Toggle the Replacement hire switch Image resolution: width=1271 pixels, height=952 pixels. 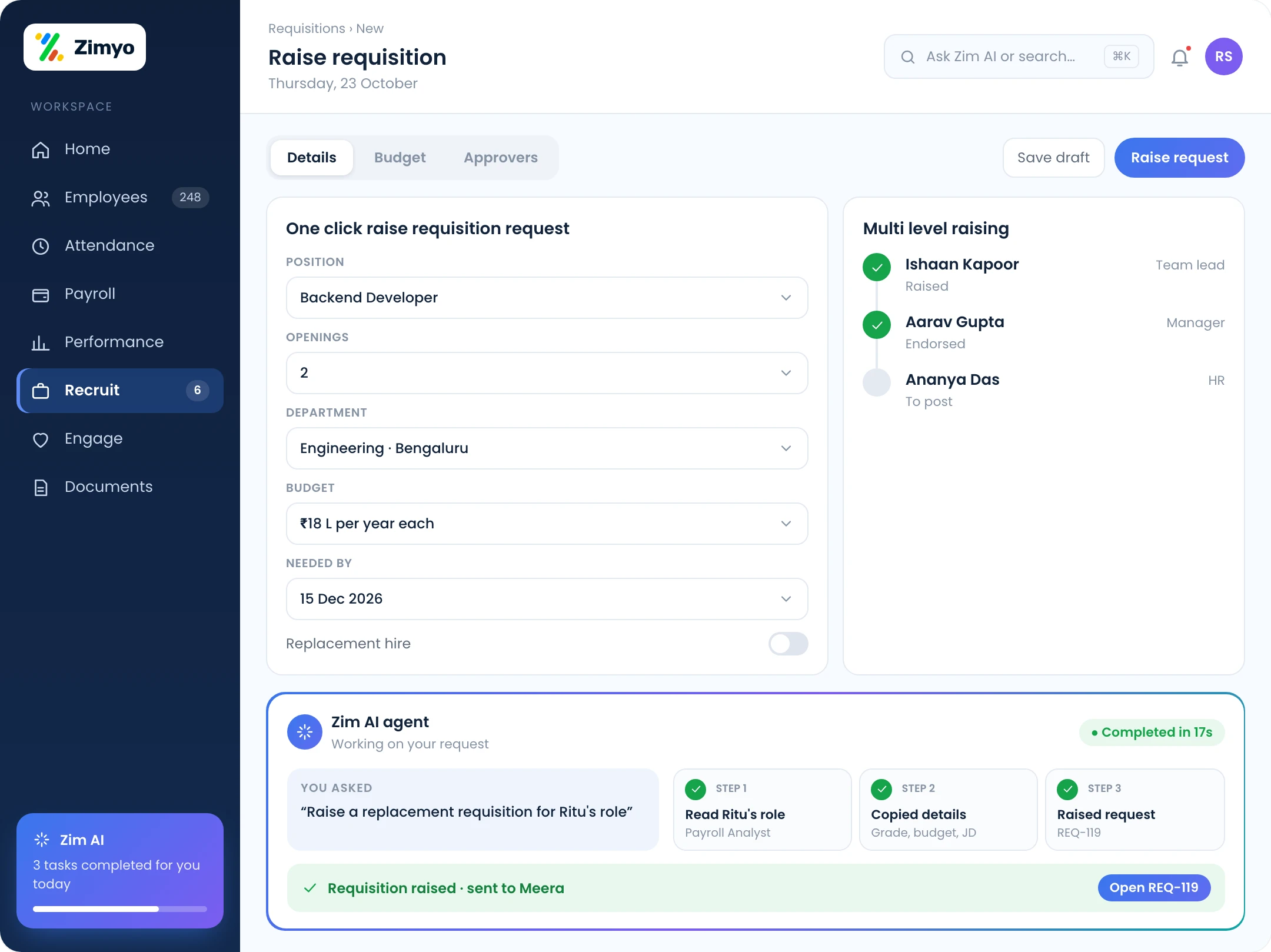788,644
